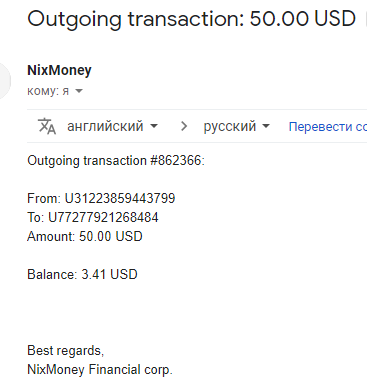Click the To: label in the message

tap(35, 218)
